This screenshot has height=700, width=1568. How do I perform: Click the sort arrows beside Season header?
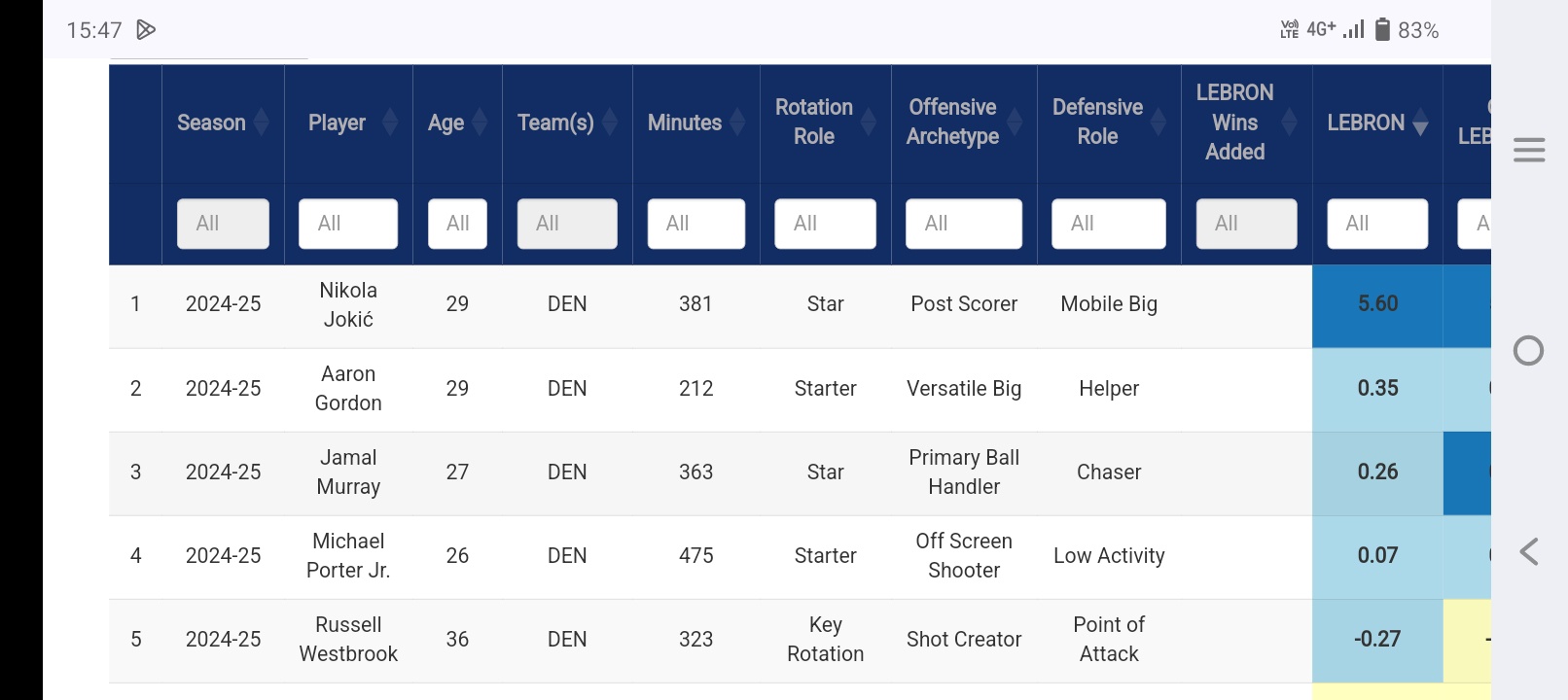tap(262, 122)
